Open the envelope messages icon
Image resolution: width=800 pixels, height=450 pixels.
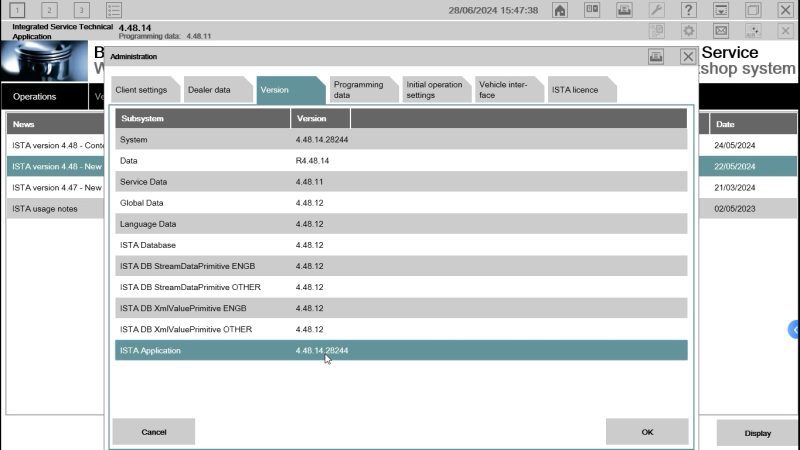click(721, 31)
